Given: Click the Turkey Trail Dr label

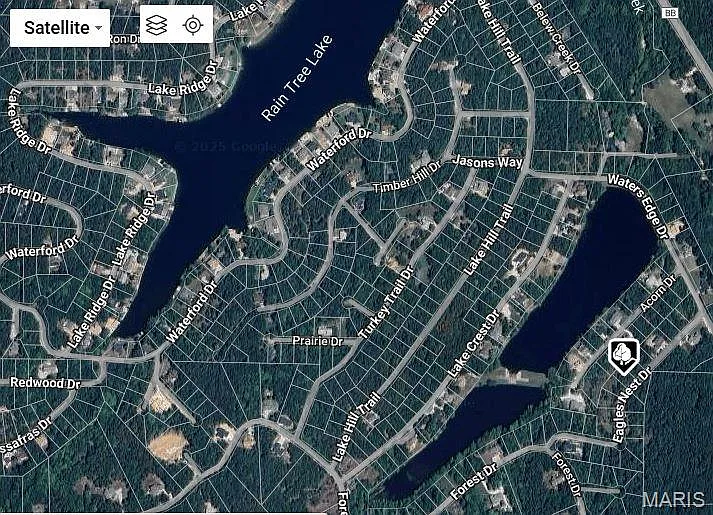Looking at the screenshot, I should coord(387,302).
